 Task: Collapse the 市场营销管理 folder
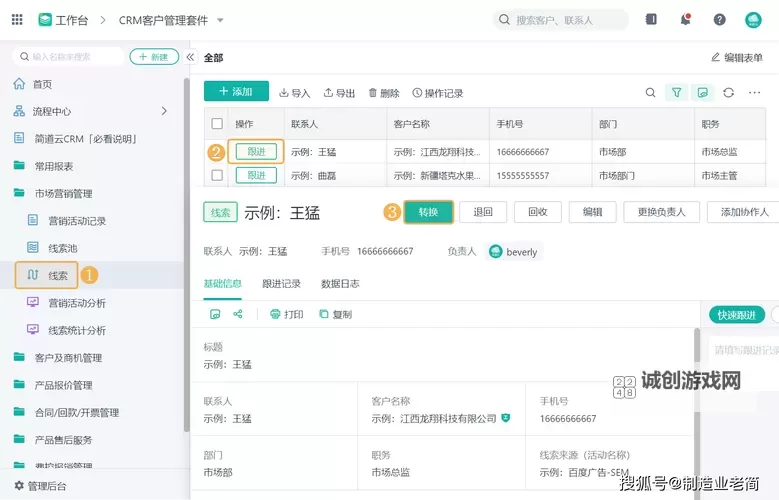(x=63, y=193)
